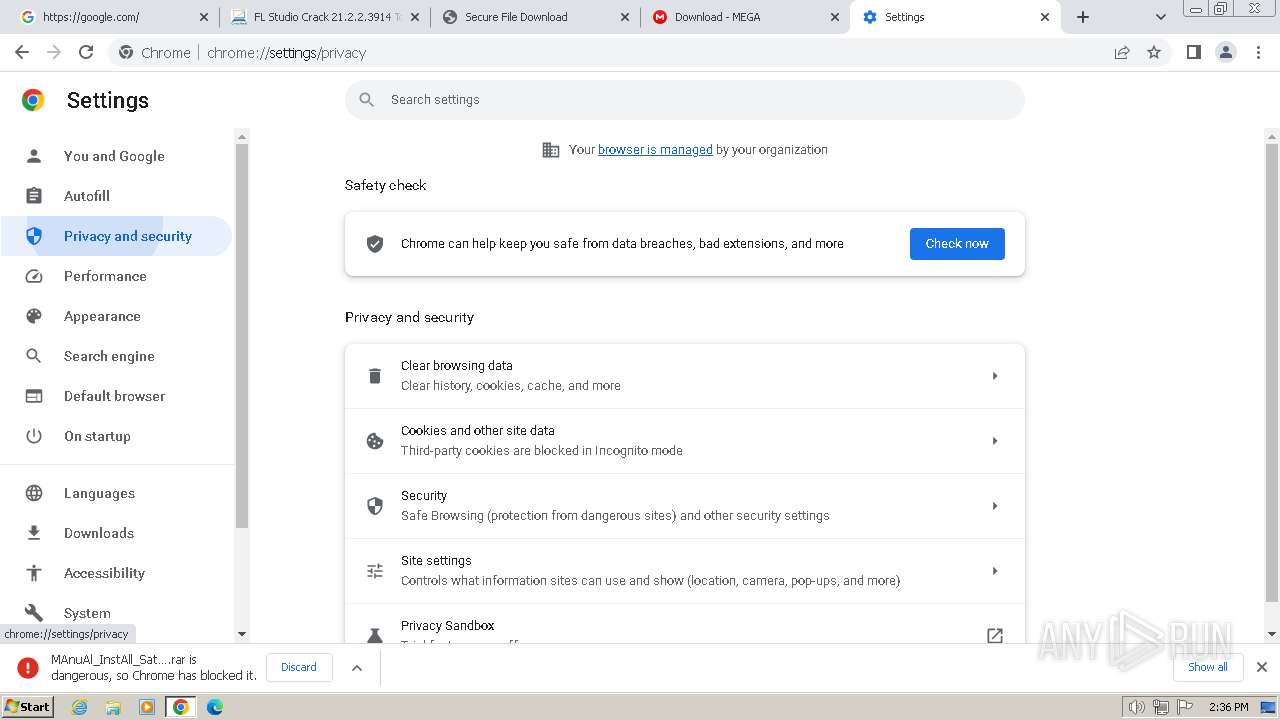Discard the blocked download
Viewport: 1280px width, 720px height.
[299, 667]
